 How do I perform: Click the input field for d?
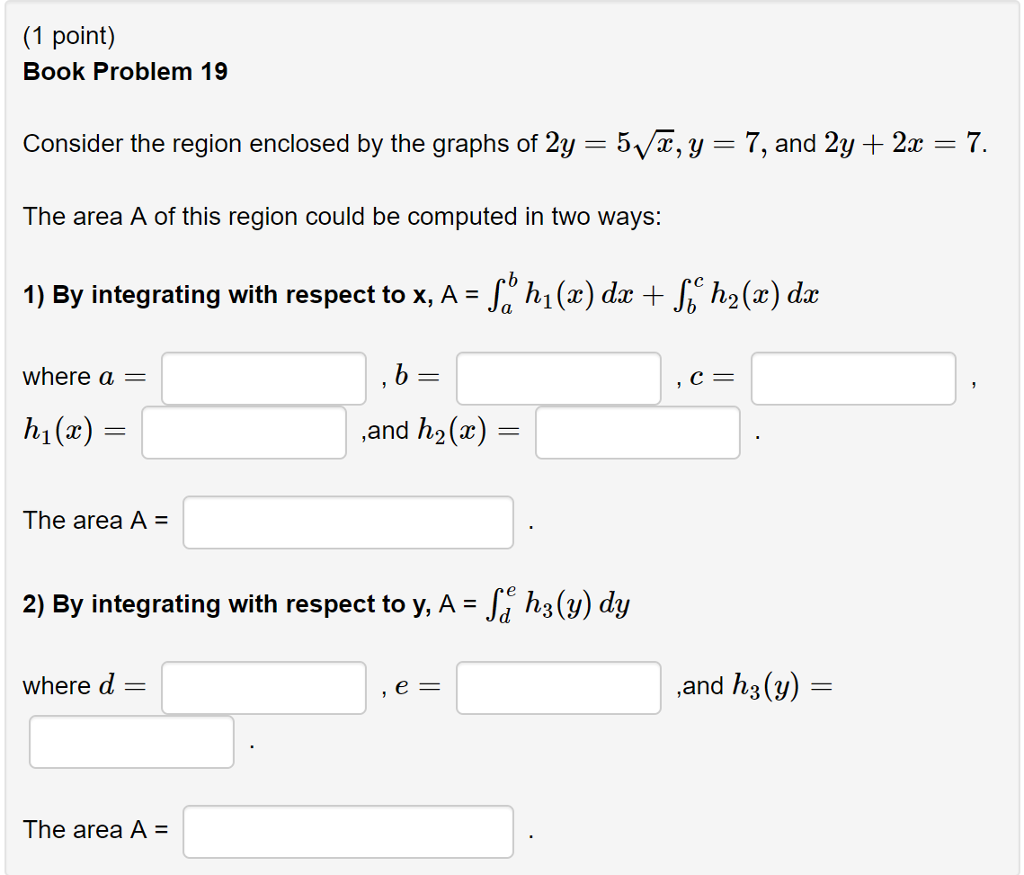pos(263,687)
